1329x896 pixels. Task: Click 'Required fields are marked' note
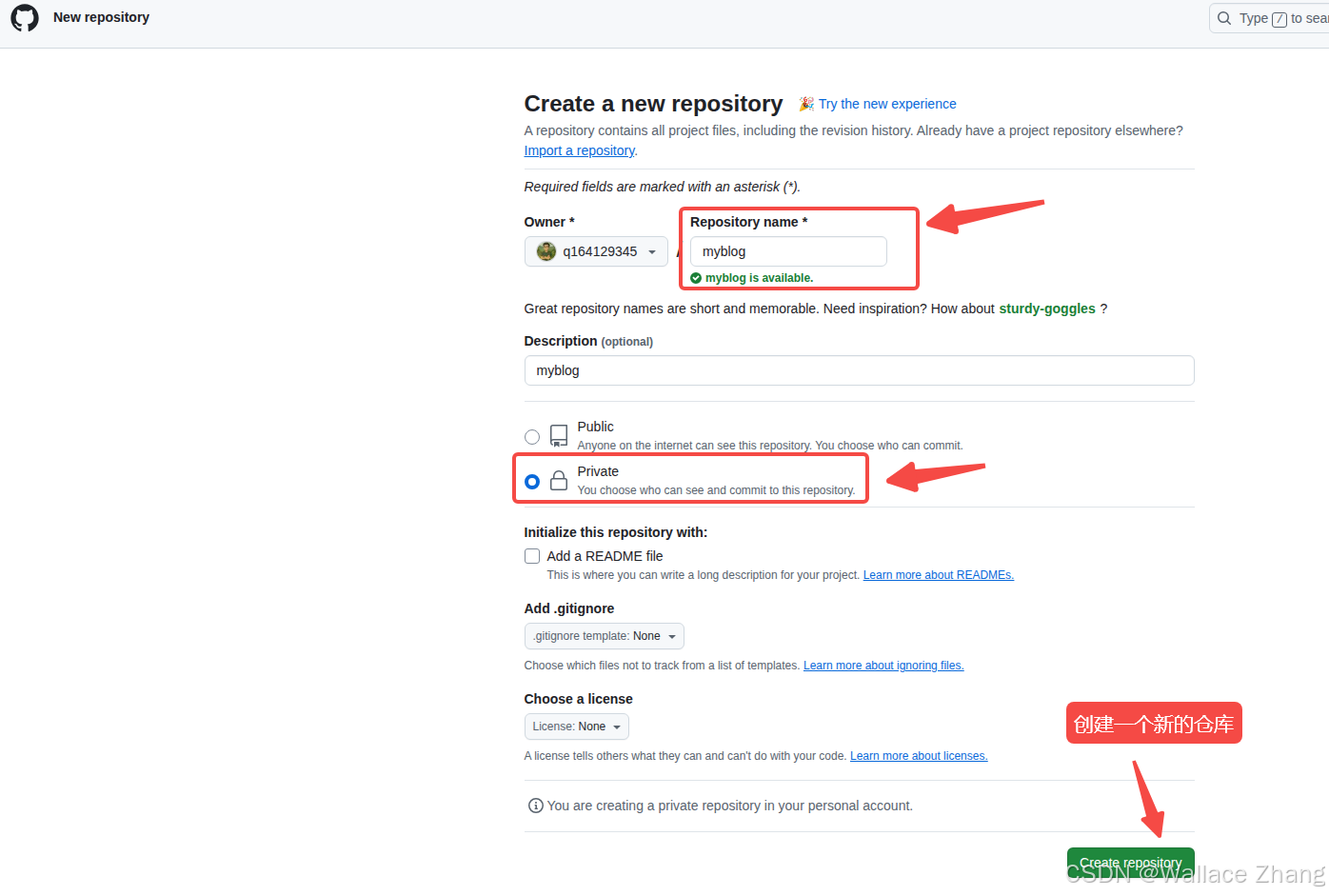point(663,187)
